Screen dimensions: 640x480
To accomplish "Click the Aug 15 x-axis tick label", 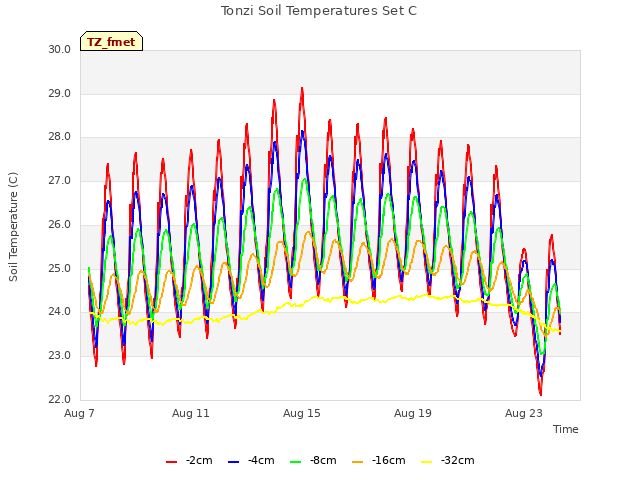I will tap(302, 413).
